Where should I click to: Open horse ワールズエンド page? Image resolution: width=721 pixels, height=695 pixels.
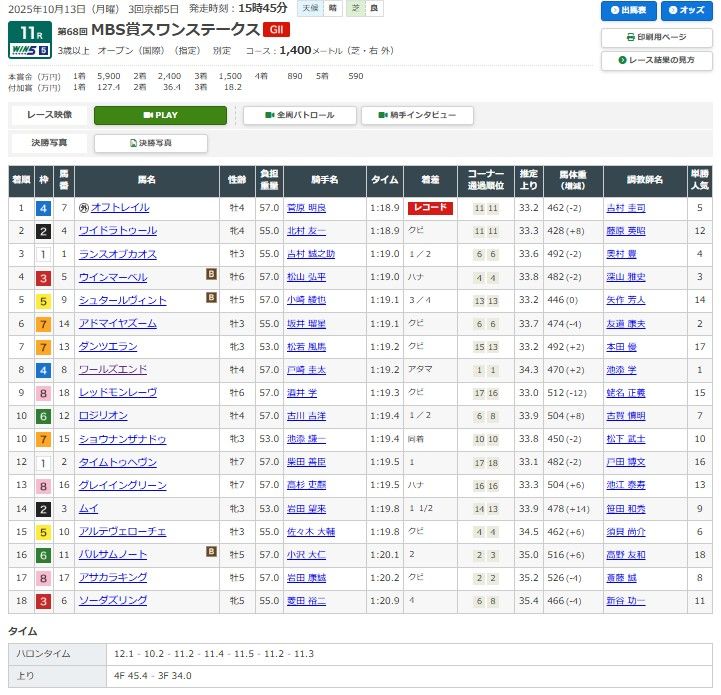tap(113, 370)
